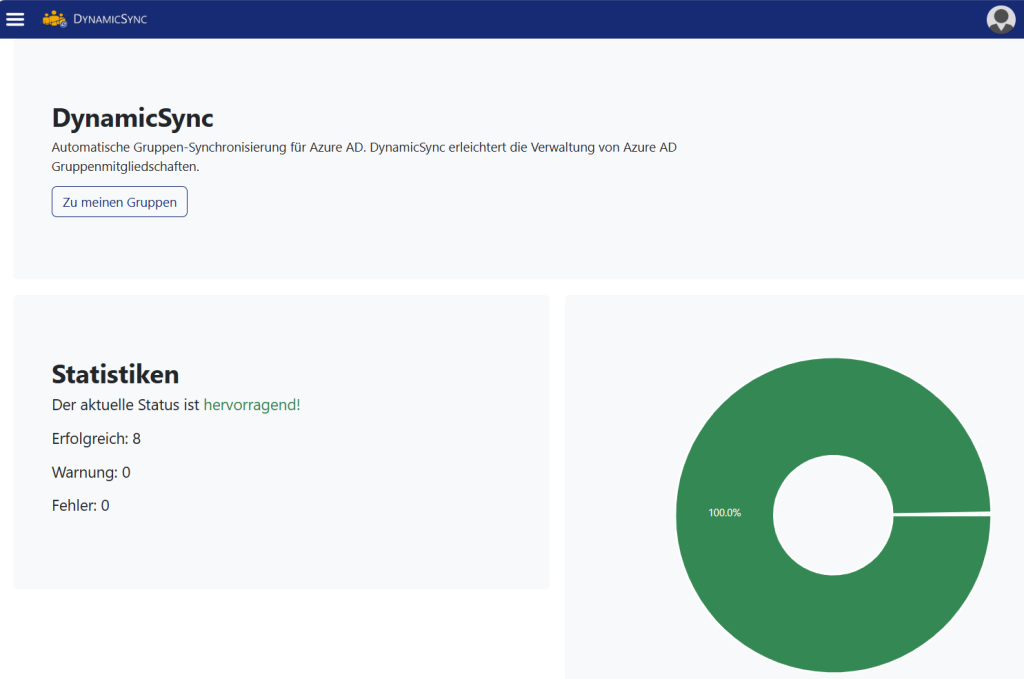Screen dimensions: 1024x679
Task: Click the DynamicSync page heading
Action: (132, 117)
